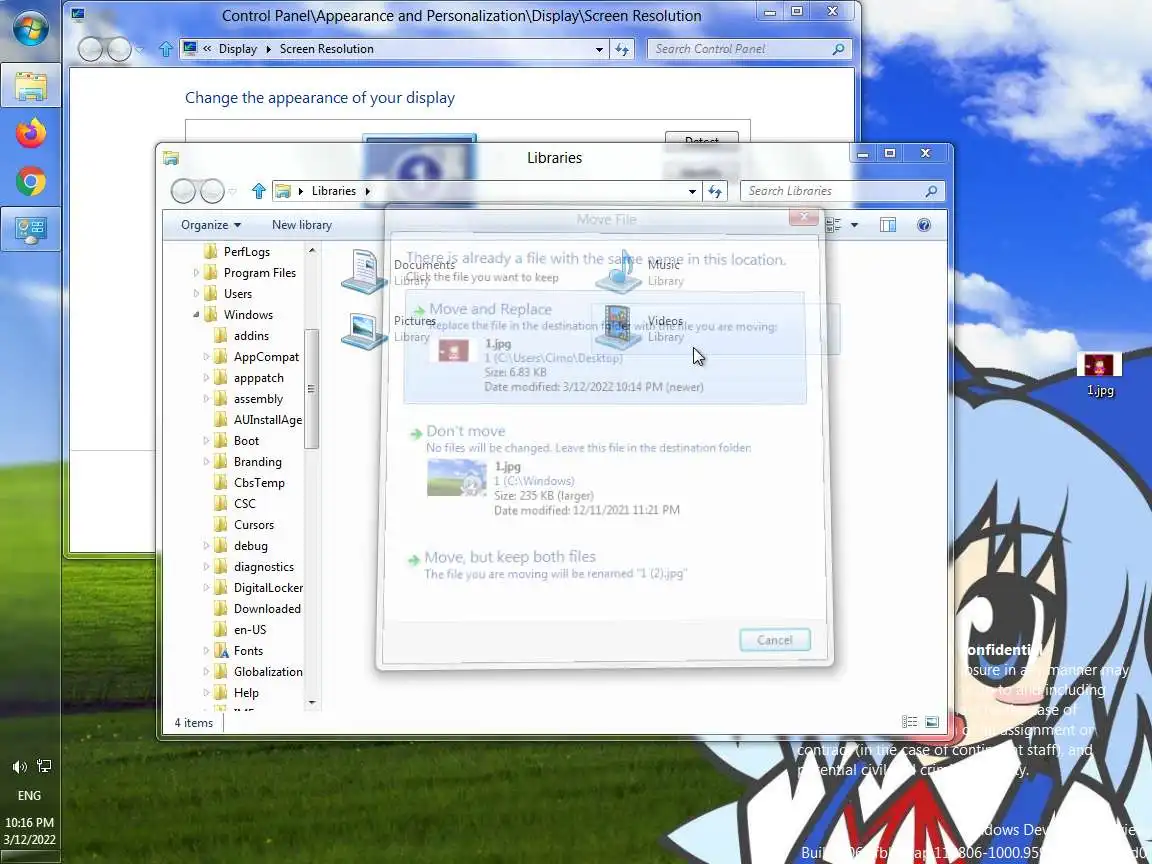Viewport: 1152px width, 864px height.
Task: Select the DigitalLocker folder
Action: coord(268,588)
